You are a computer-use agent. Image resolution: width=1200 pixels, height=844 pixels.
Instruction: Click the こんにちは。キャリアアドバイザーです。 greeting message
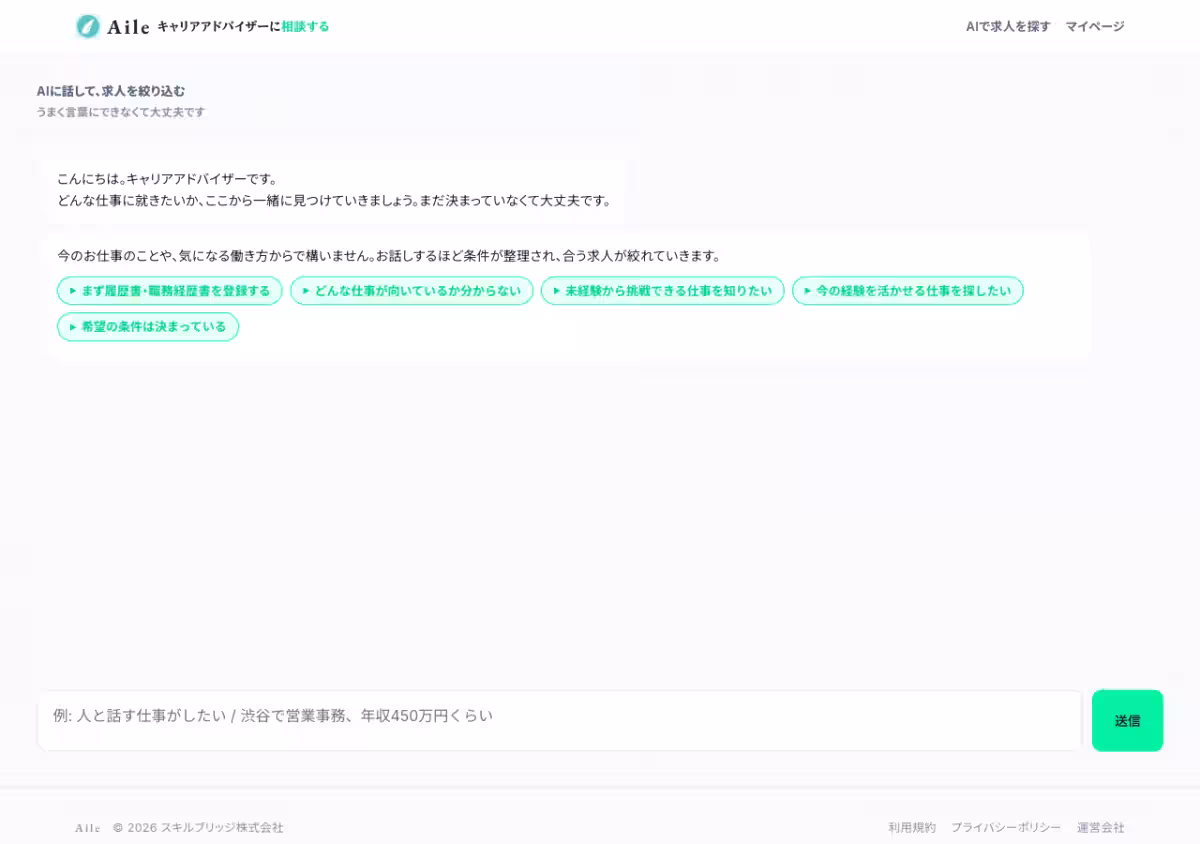[166, 179]
